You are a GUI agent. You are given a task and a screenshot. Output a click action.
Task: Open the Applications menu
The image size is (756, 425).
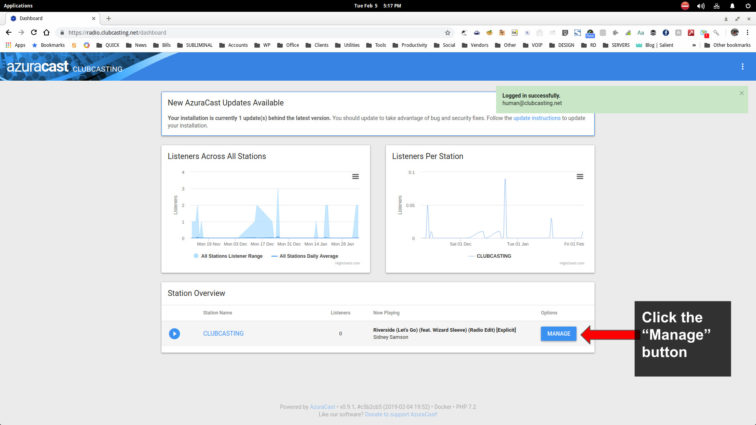tap(18, 6)
